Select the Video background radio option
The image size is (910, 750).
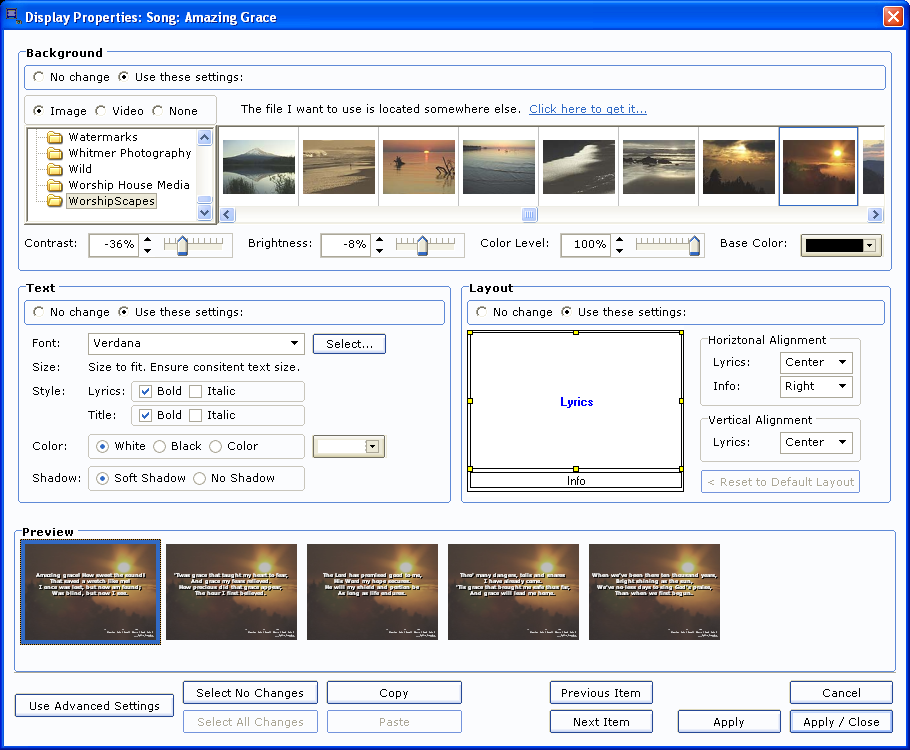point(102,111)
